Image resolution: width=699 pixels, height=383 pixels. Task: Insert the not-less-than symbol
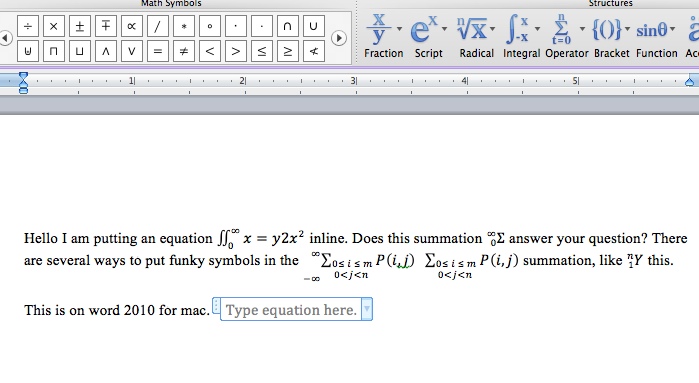pos(313,52)
